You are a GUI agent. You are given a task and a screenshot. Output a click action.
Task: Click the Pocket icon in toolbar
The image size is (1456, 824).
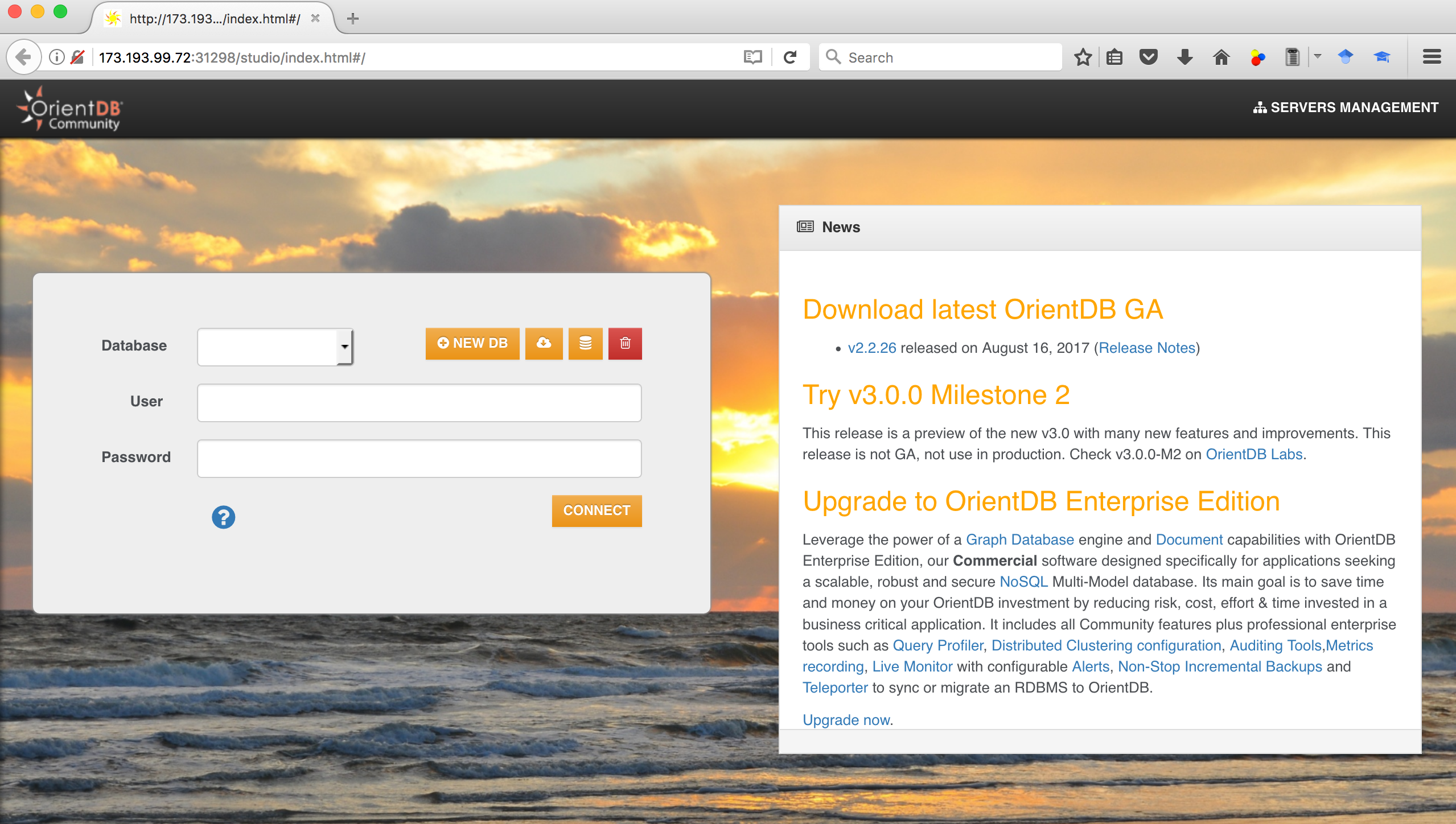coord(1148,57)
